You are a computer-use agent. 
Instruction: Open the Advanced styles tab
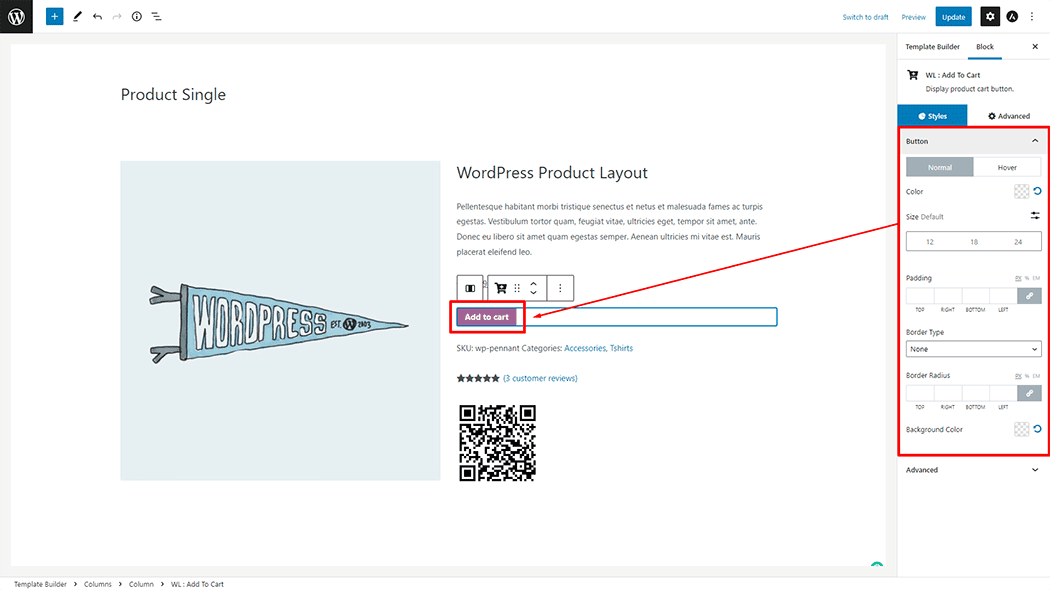coord(1008,116)
